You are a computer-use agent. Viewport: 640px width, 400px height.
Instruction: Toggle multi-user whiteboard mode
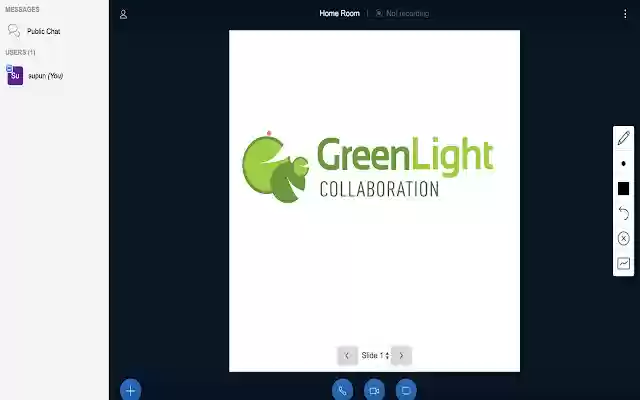coord(623,263)
